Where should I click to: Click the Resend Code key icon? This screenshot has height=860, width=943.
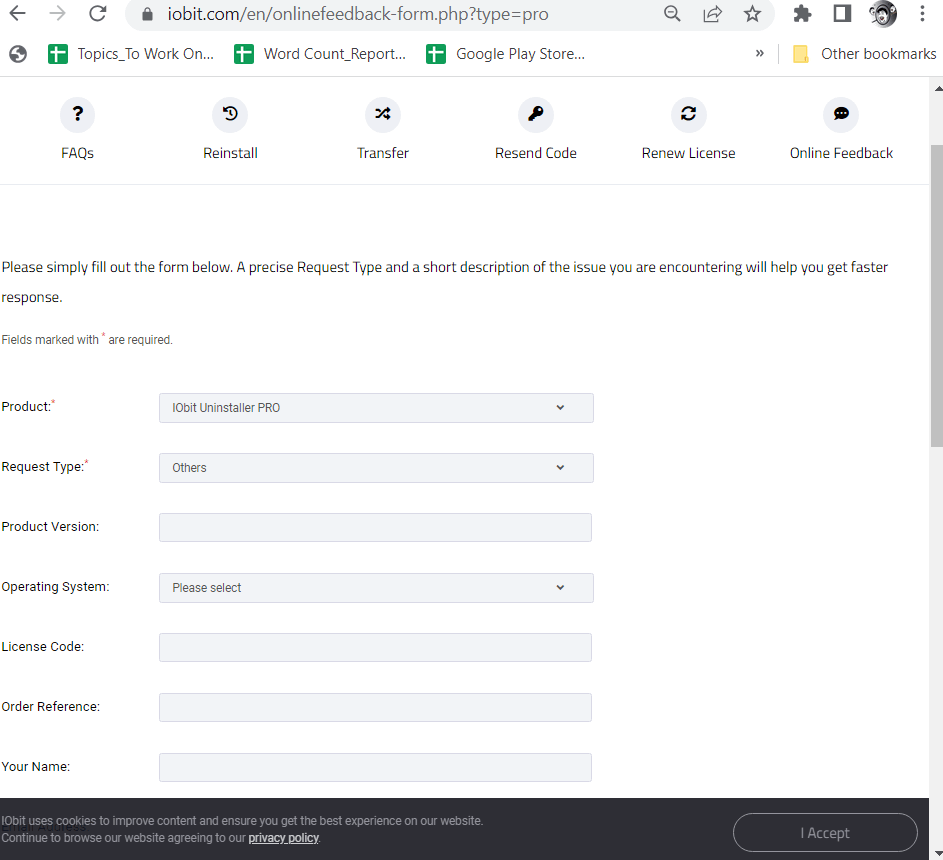click(536, 114)
